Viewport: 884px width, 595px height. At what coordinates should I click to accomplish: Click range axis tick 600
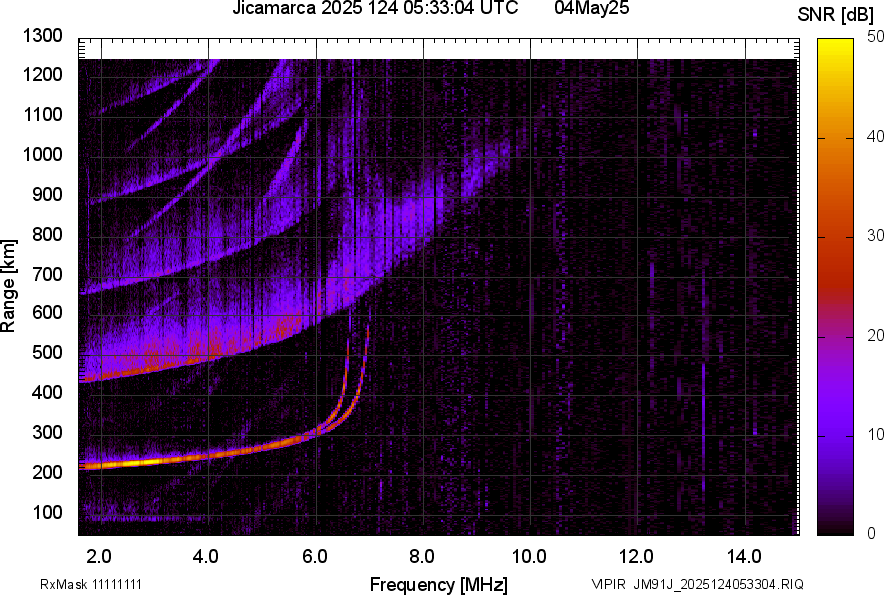[47, 313]
